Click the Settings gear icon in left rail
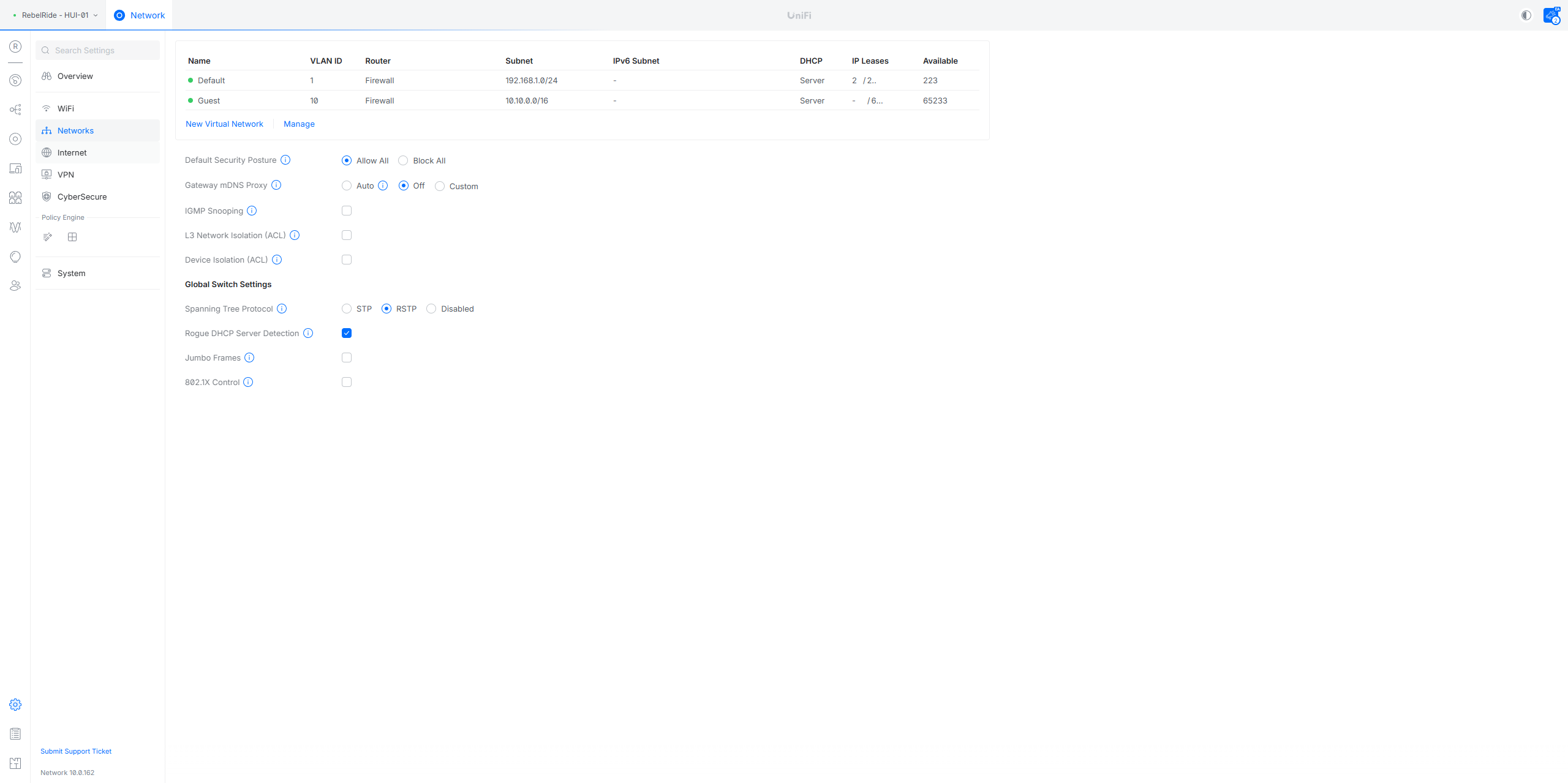 (x=15, y=705)
